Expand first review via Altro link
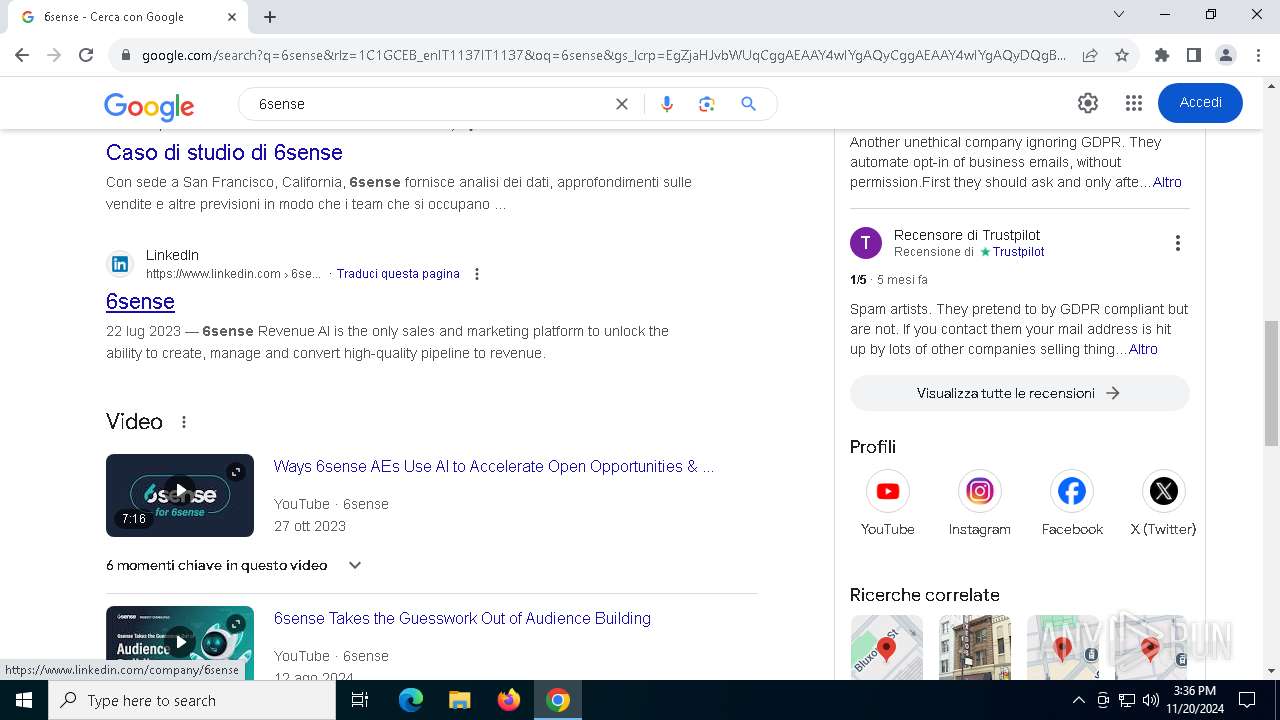The height and width of the screenshot is (720, 1280). (1167, 182)
